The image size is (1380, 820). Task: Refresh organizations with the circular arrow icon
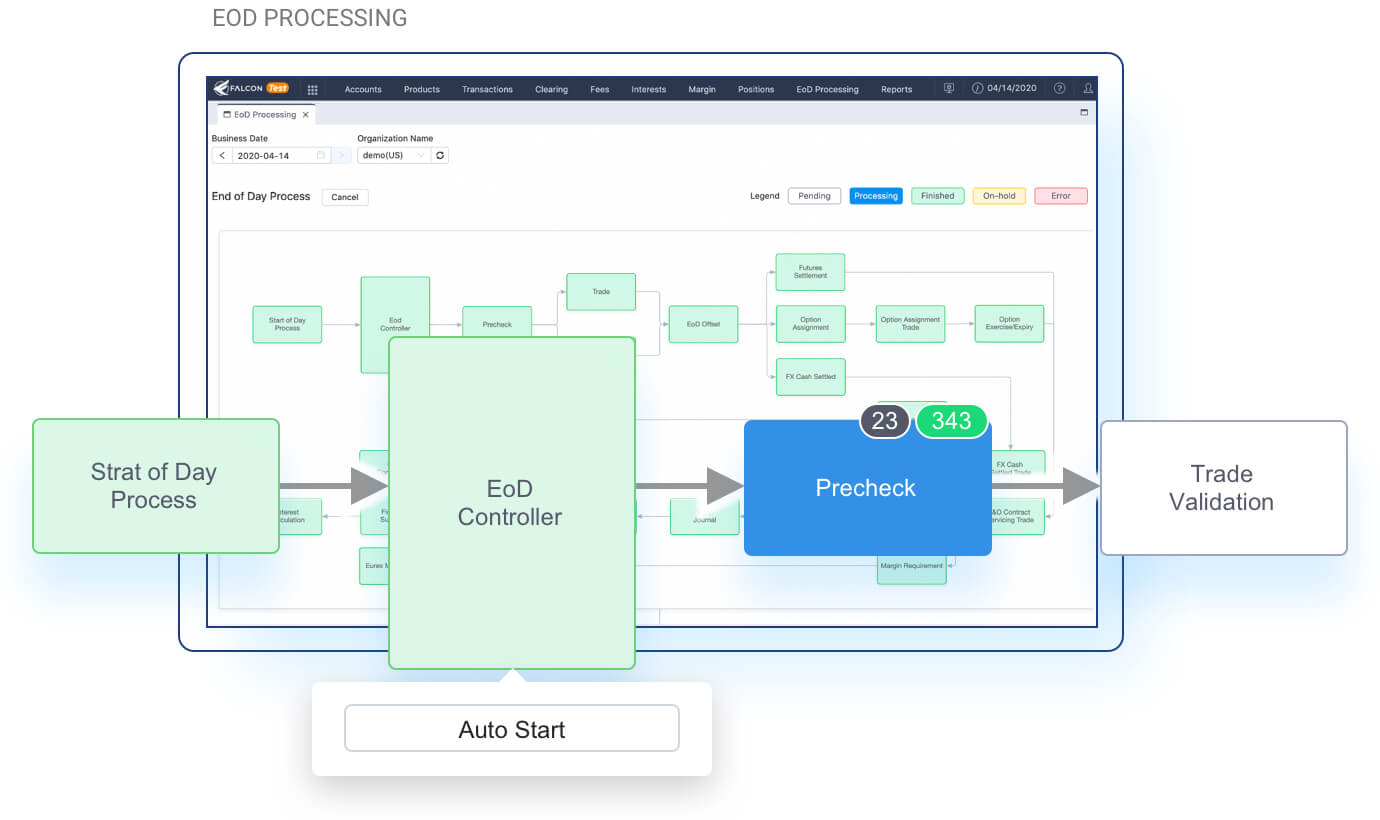point(440,155)
